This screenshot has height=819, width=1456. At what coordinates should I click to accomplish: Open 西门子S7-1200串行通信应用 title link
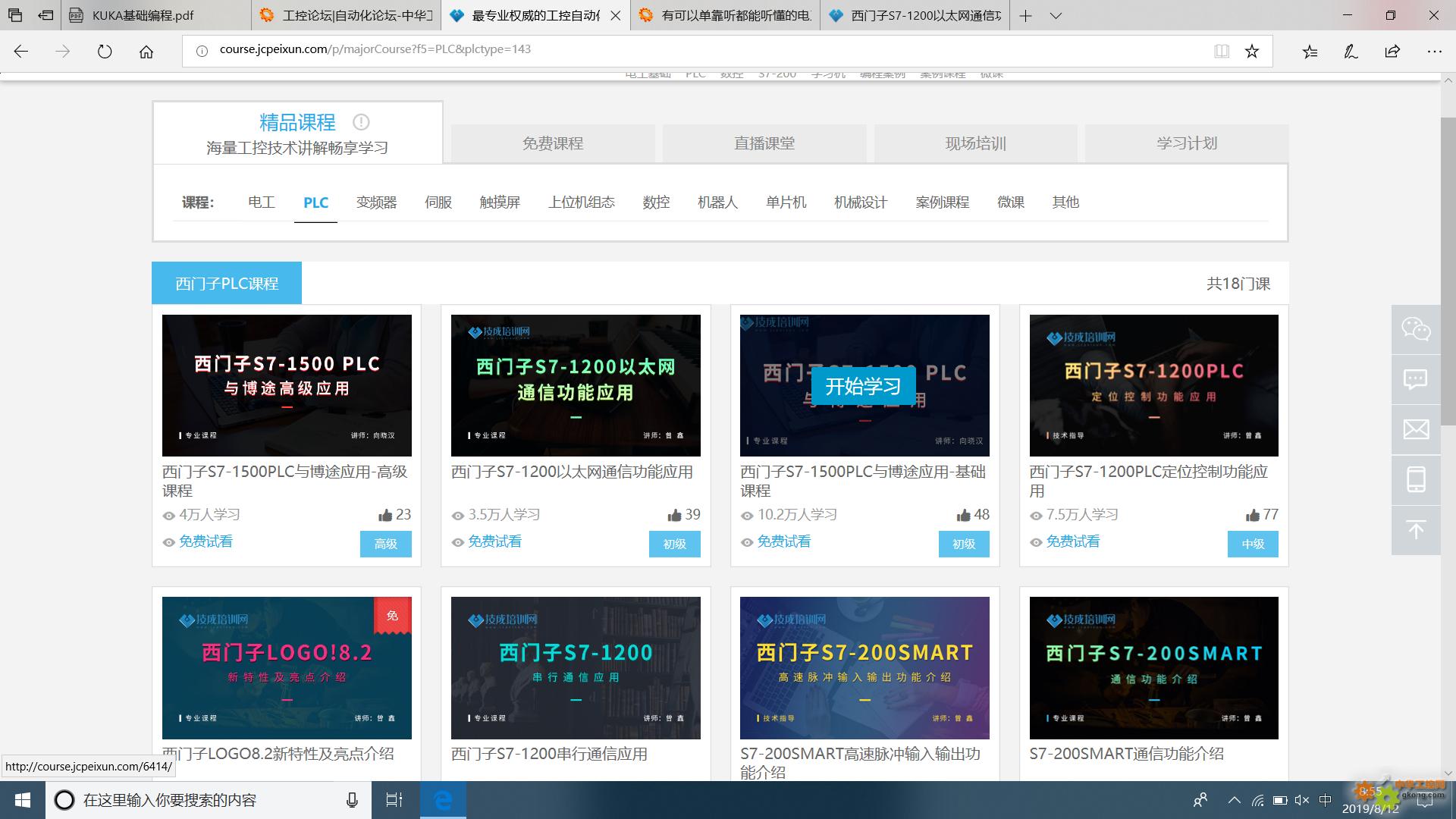click(x=549, y=754)
